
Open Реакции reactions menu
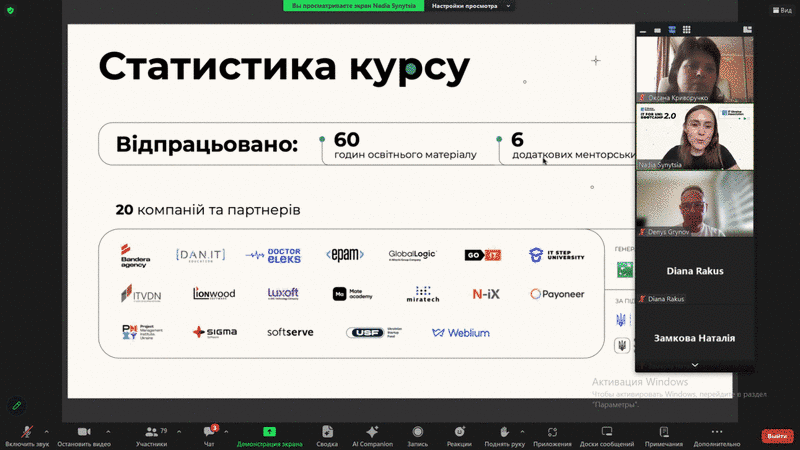pyautogui.click(x=459, y=436)
